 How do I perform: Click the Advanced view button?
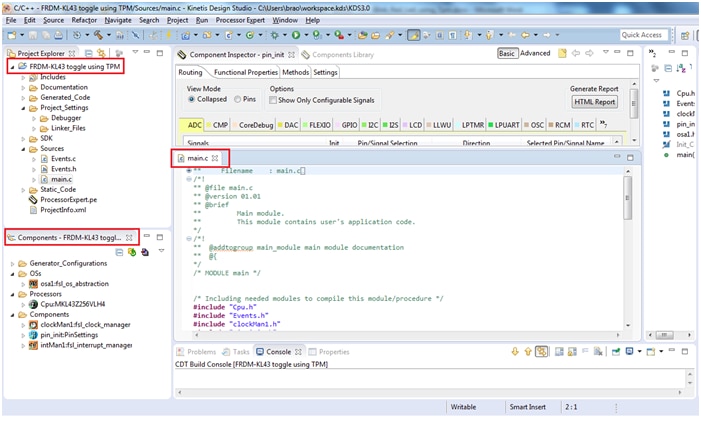(535, 53)
